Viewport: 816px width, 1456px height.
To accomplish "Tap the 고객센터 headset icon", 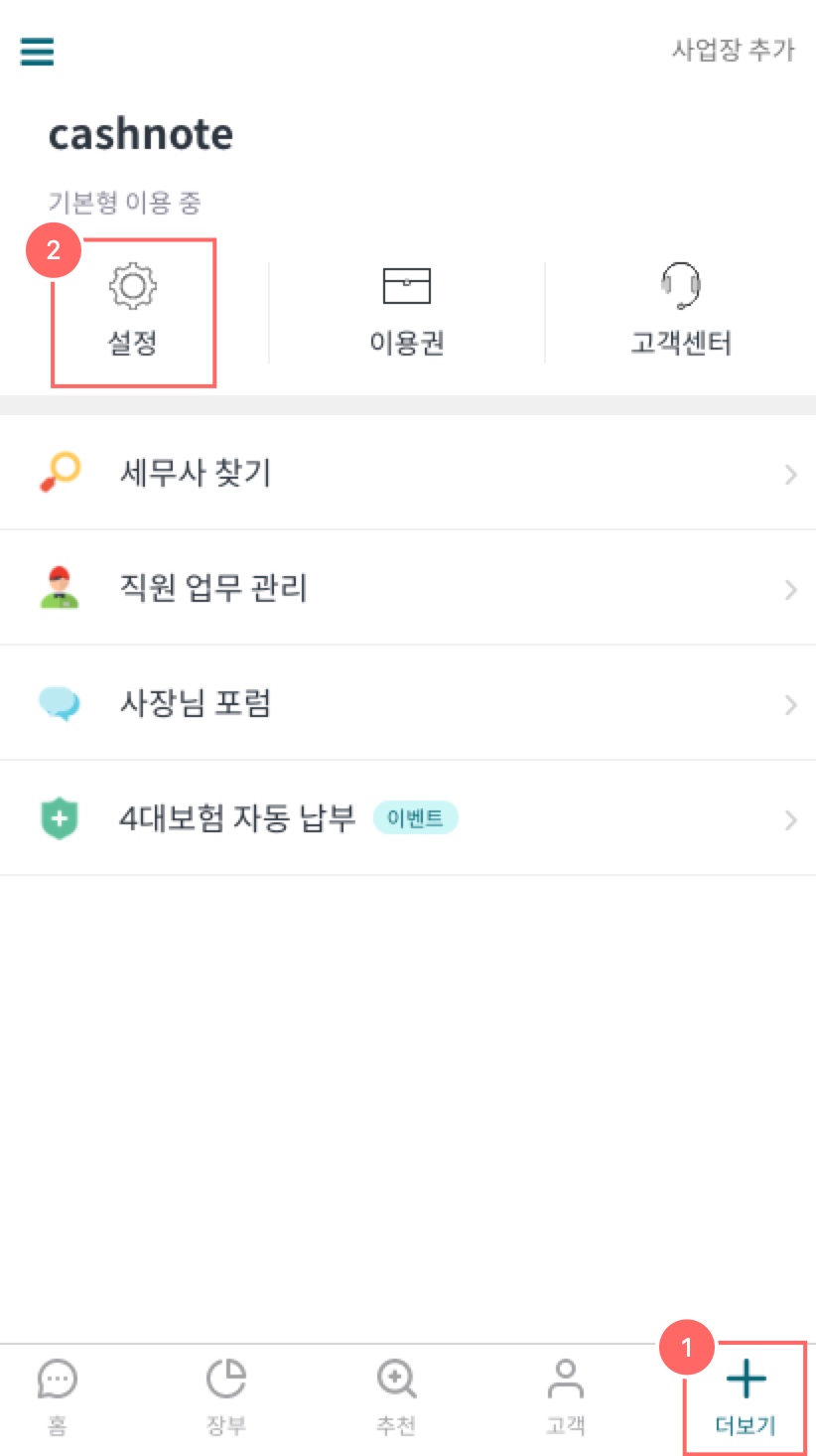I will coord(681,285).
